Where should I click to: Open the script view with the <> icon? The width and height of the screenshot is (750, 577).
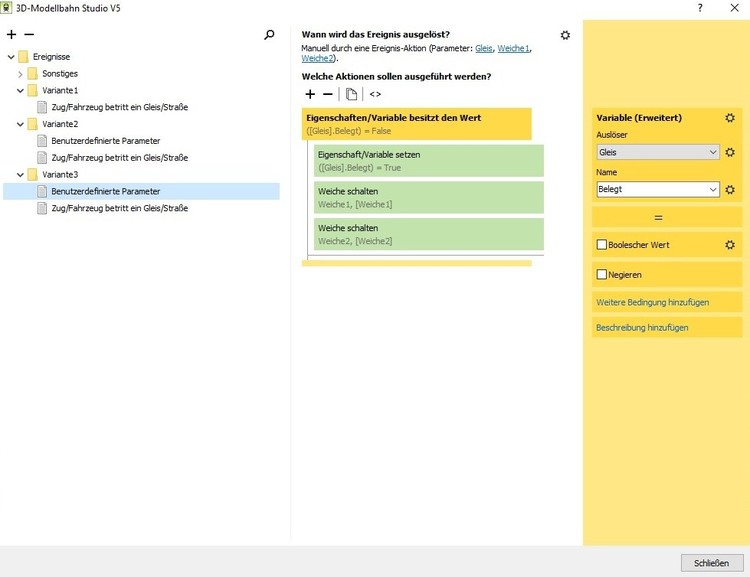coord(375,94)
